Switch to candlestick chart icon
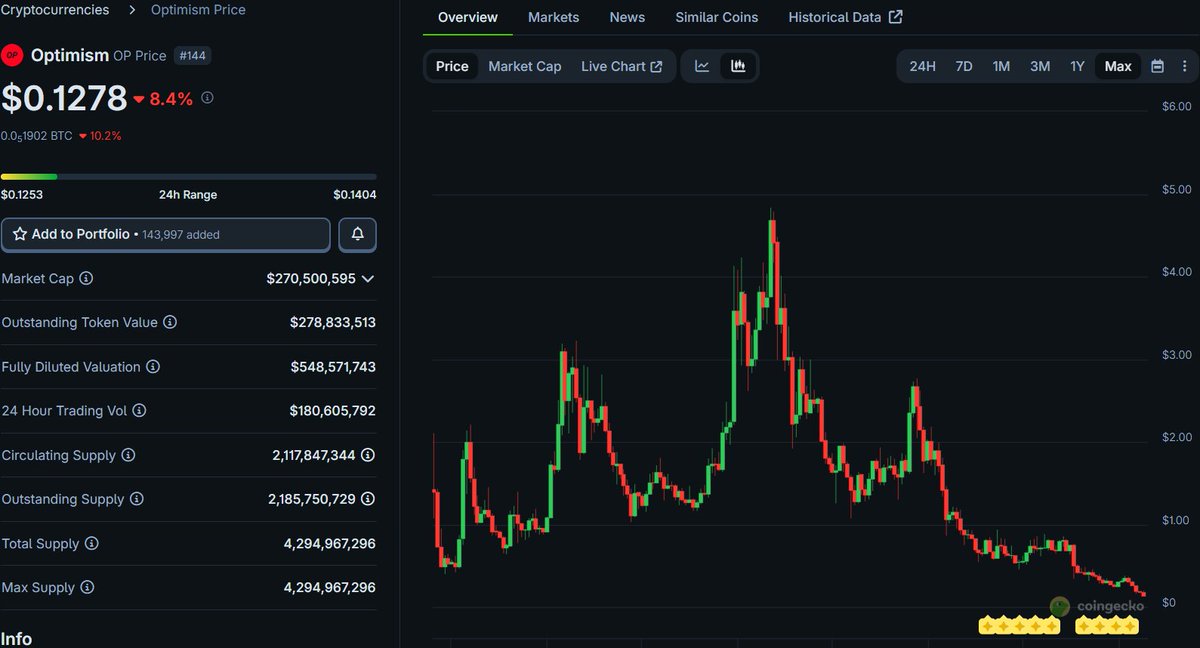1200x648 pixels. click(738, 66)
